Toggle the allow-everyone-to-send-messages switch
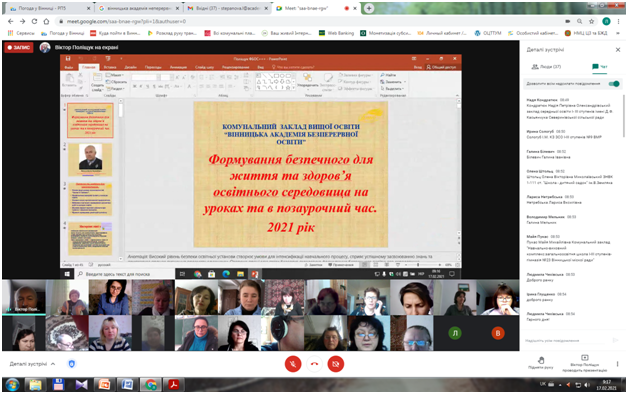 tap(614, 84)
